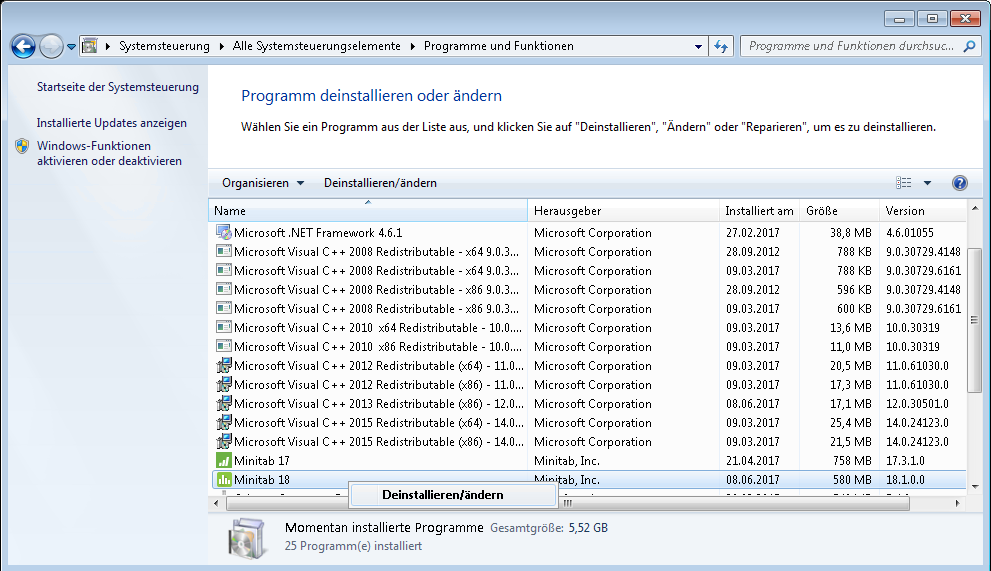Click version 9.0.30729.4148 with date 28.09.2012, size 788 KB
This screenshot has height=571, width=991.
click(923, 252)
